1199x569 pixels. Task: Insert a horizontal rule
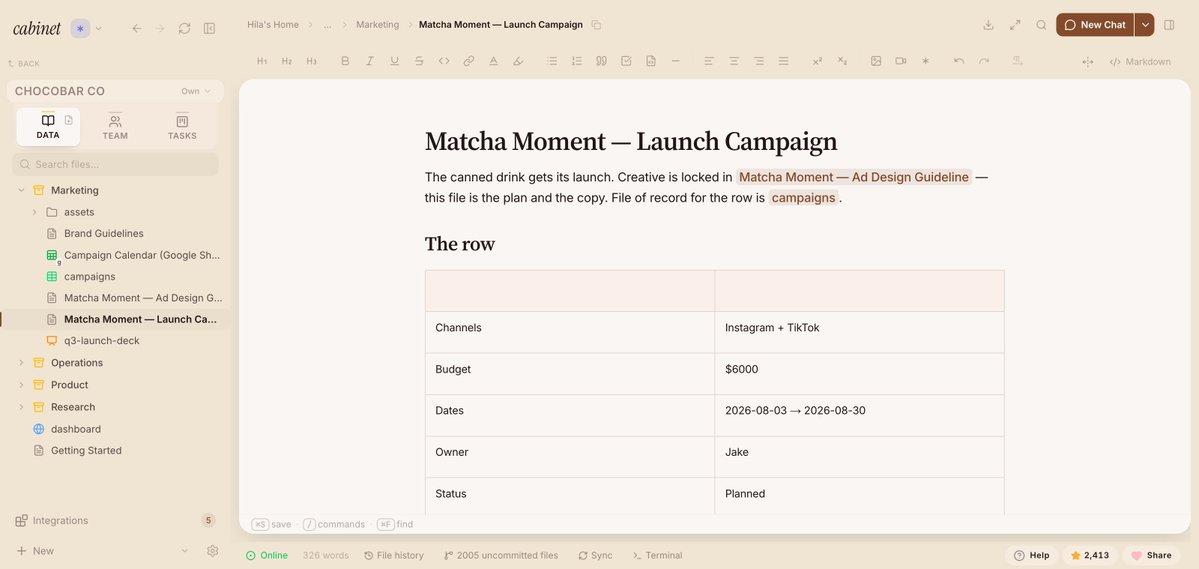click(x=675, y=61)
